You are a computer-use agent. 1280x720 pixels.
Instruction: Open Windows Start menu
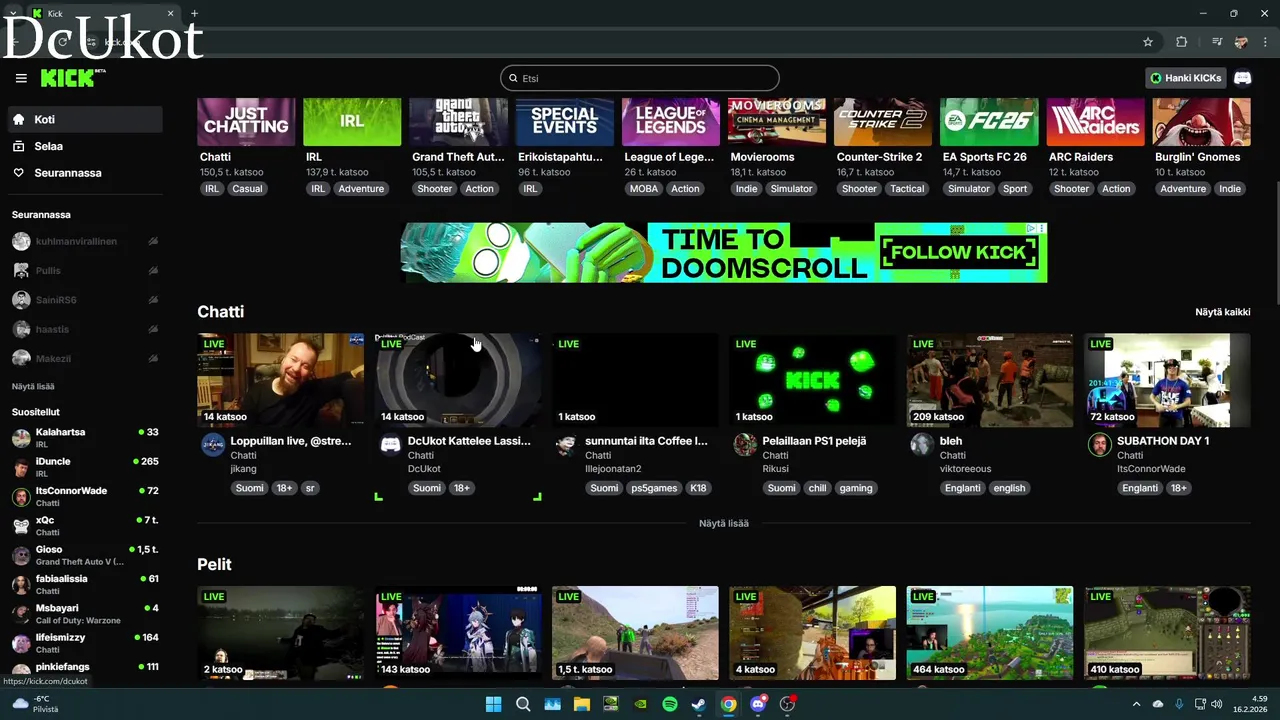click(x=493, y=704)
